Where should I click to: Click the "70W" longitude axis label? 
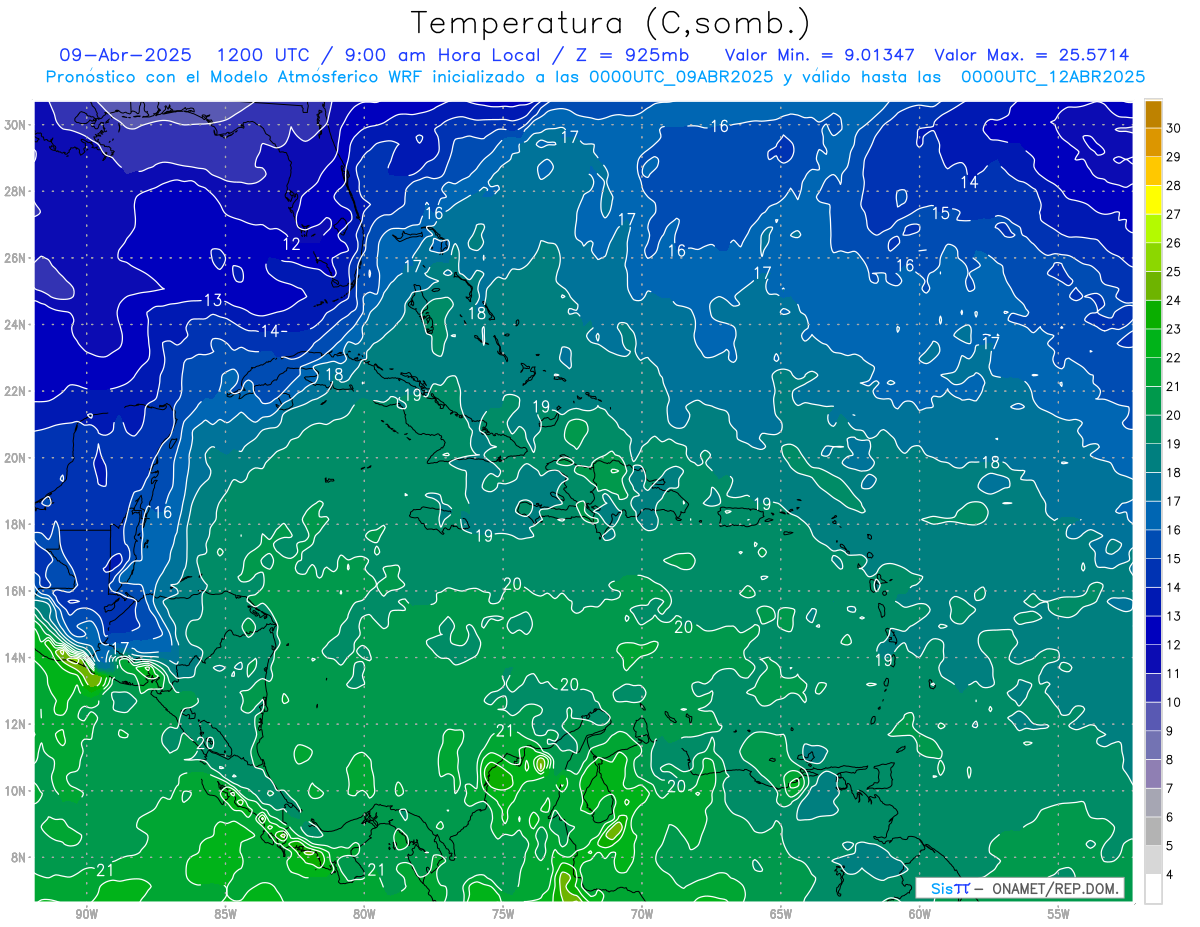pos(642,914)
